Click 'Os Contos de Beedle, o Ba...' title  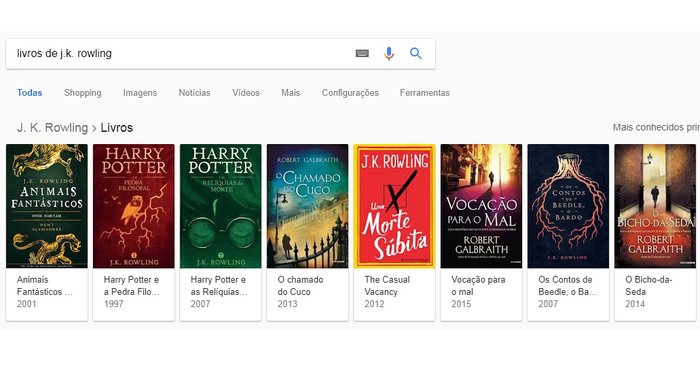(x=567, y=286)
